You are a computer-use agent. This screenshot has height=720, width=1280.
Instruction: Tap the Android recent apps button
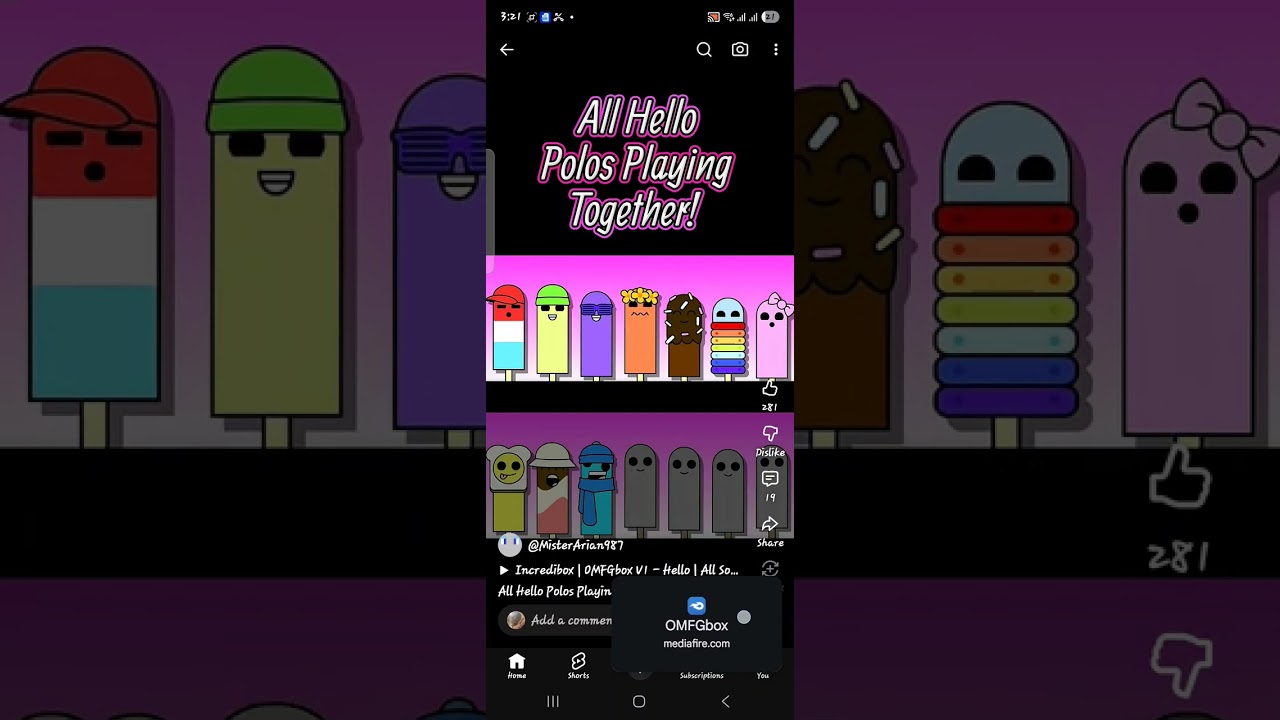coord(553,702)
